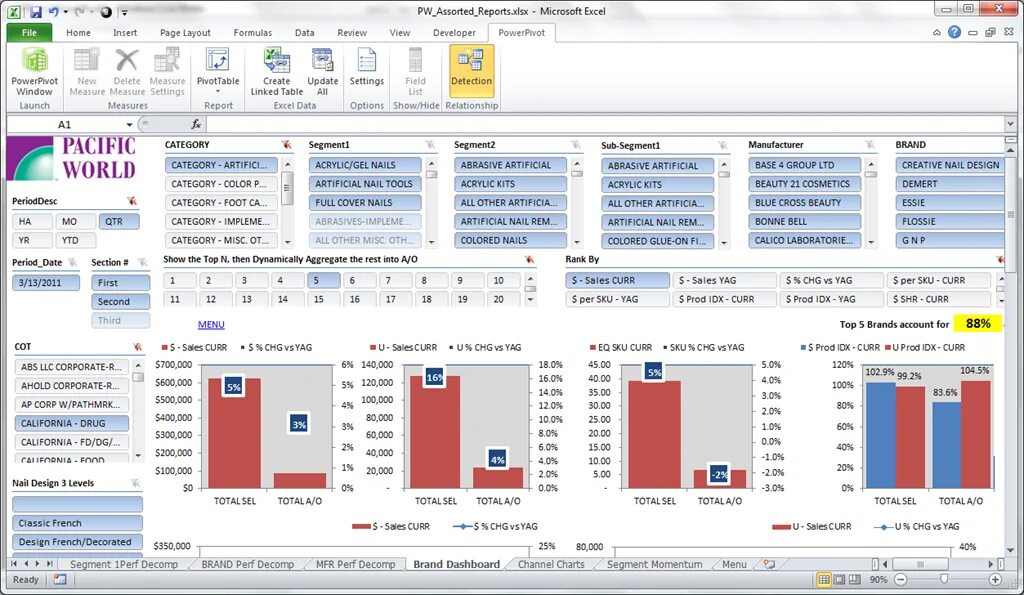
Task: Select Classic French nail design
Action: [77, 523]
